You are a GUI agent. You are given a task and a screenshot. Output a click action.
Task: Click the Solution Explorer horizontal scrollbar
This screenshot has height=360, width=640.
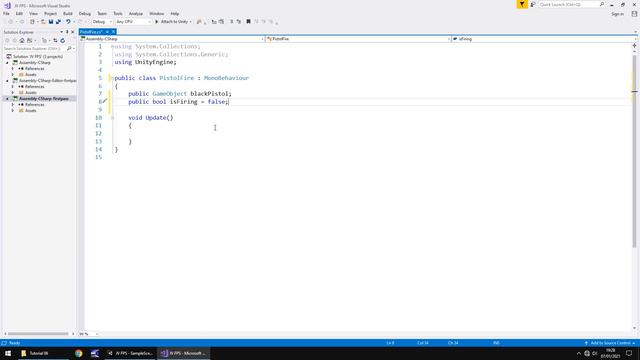(x=38, y=334)
